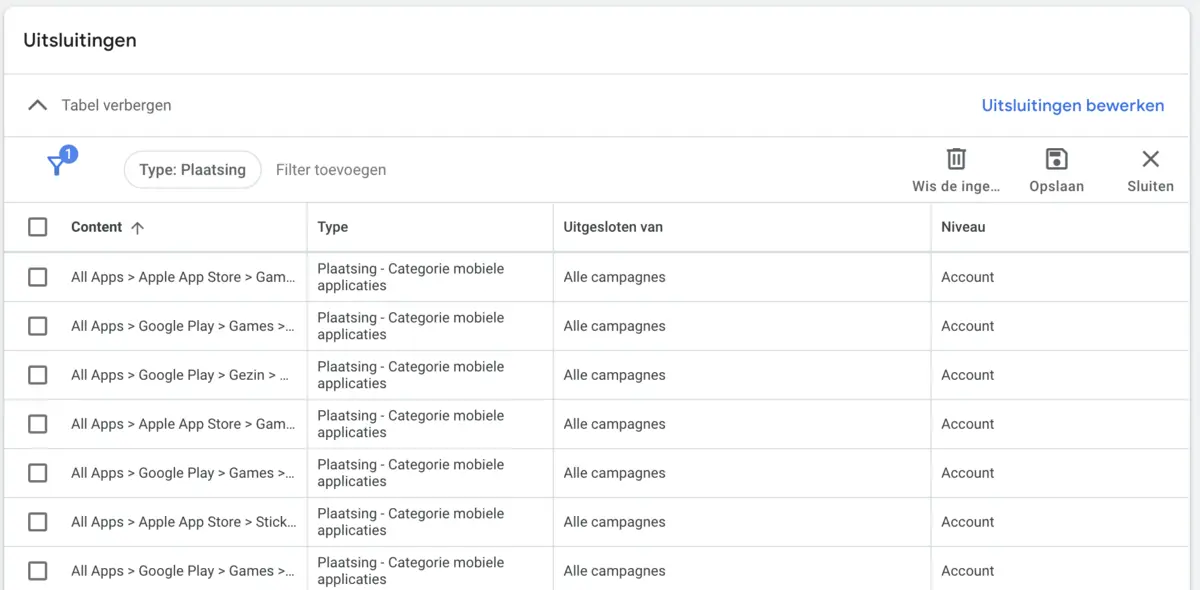Screen dimensions: 1200x590
Task: Click the Type column header
Action: click(333, 227)
